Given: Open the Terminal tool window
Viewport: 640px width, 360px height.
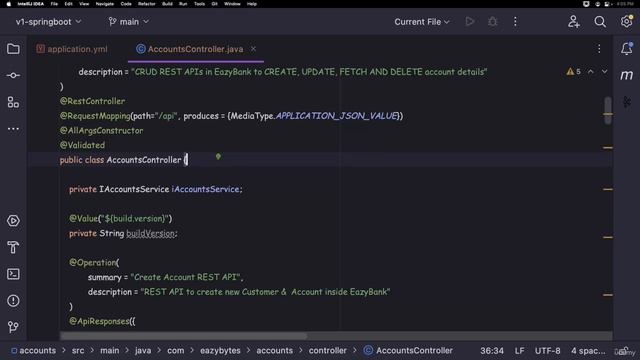Looking at the screenshot, I should tap(13, 274).
